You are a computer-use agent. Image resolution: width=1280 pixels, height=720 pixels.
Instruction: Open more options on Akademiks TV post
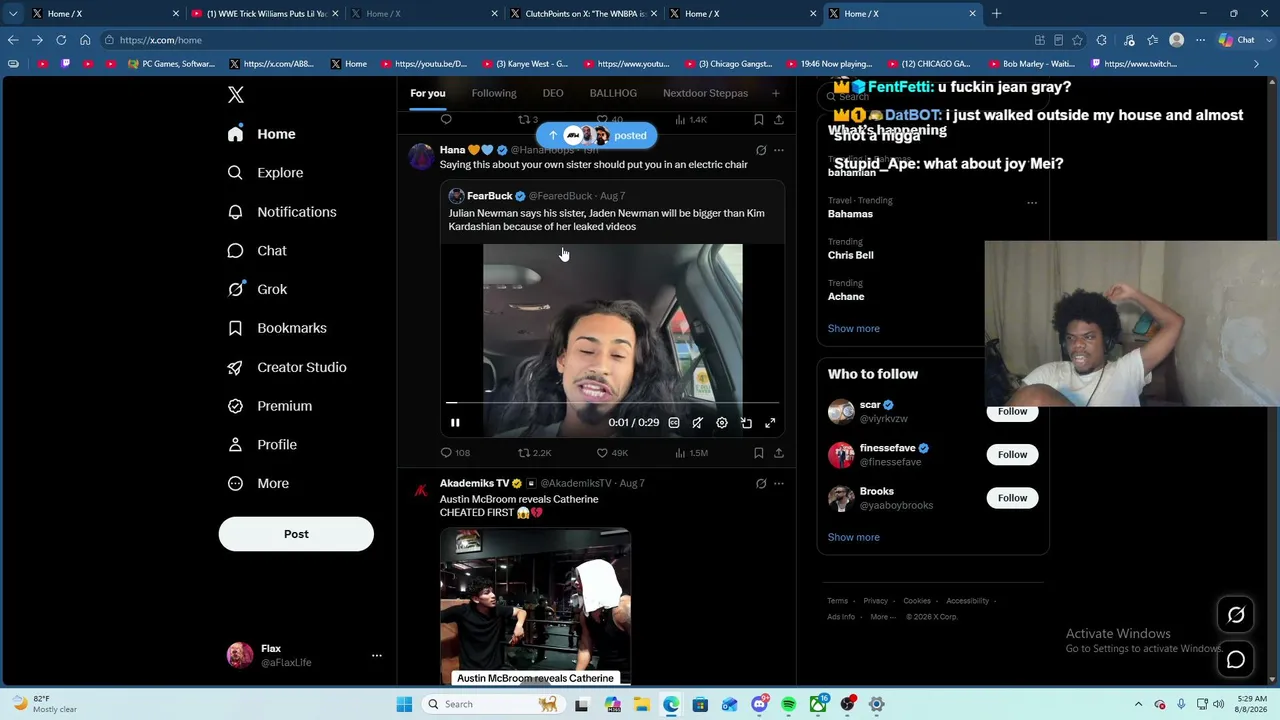click(779, 484)
